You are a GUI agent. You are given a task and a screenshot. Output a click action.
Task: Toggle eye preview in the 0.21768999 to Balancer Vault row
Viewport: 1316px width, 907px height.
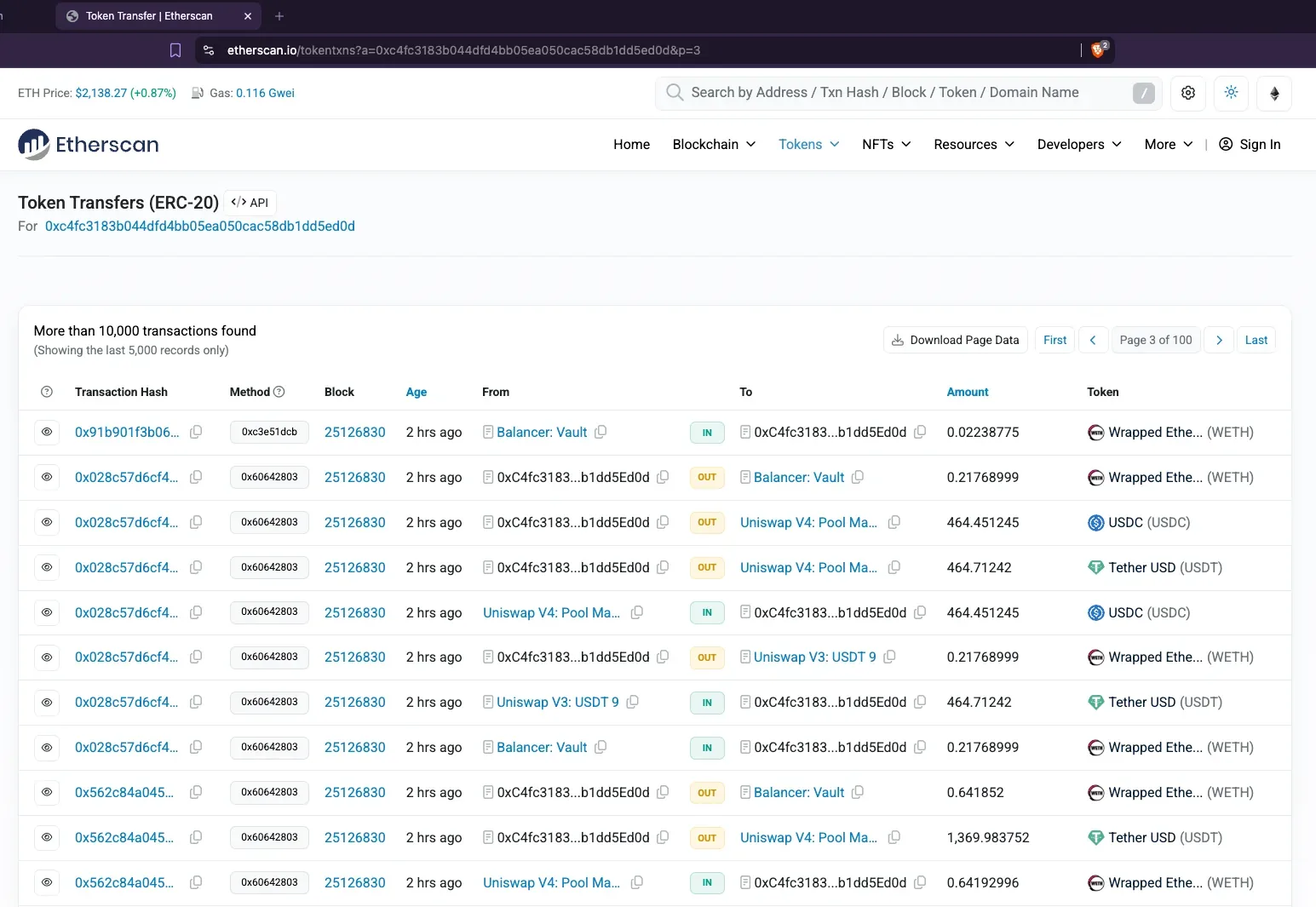(x=47, y=477)
